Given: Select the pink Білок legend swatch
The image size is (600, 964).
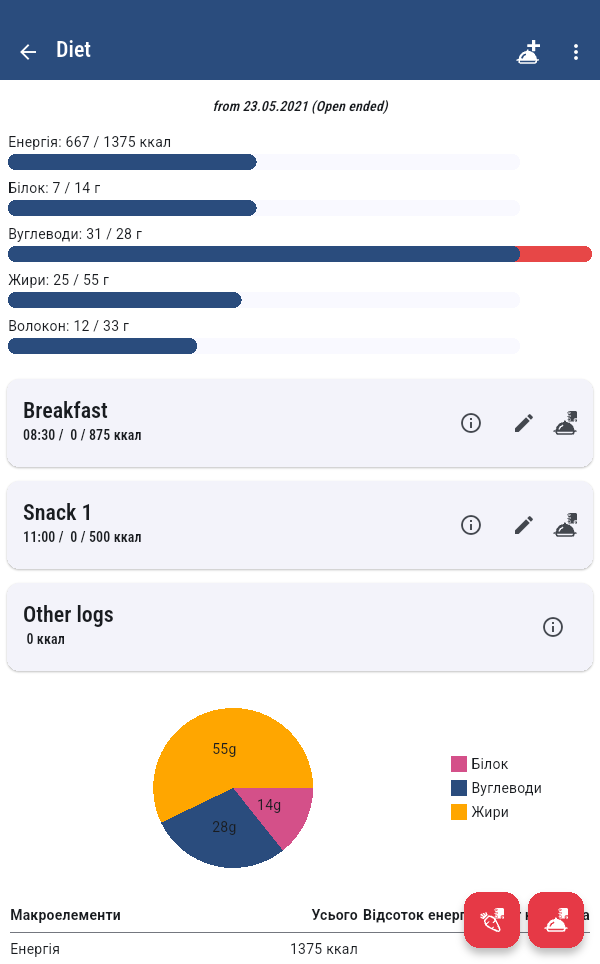Looking at the screenshot, I should coord(459,764).
